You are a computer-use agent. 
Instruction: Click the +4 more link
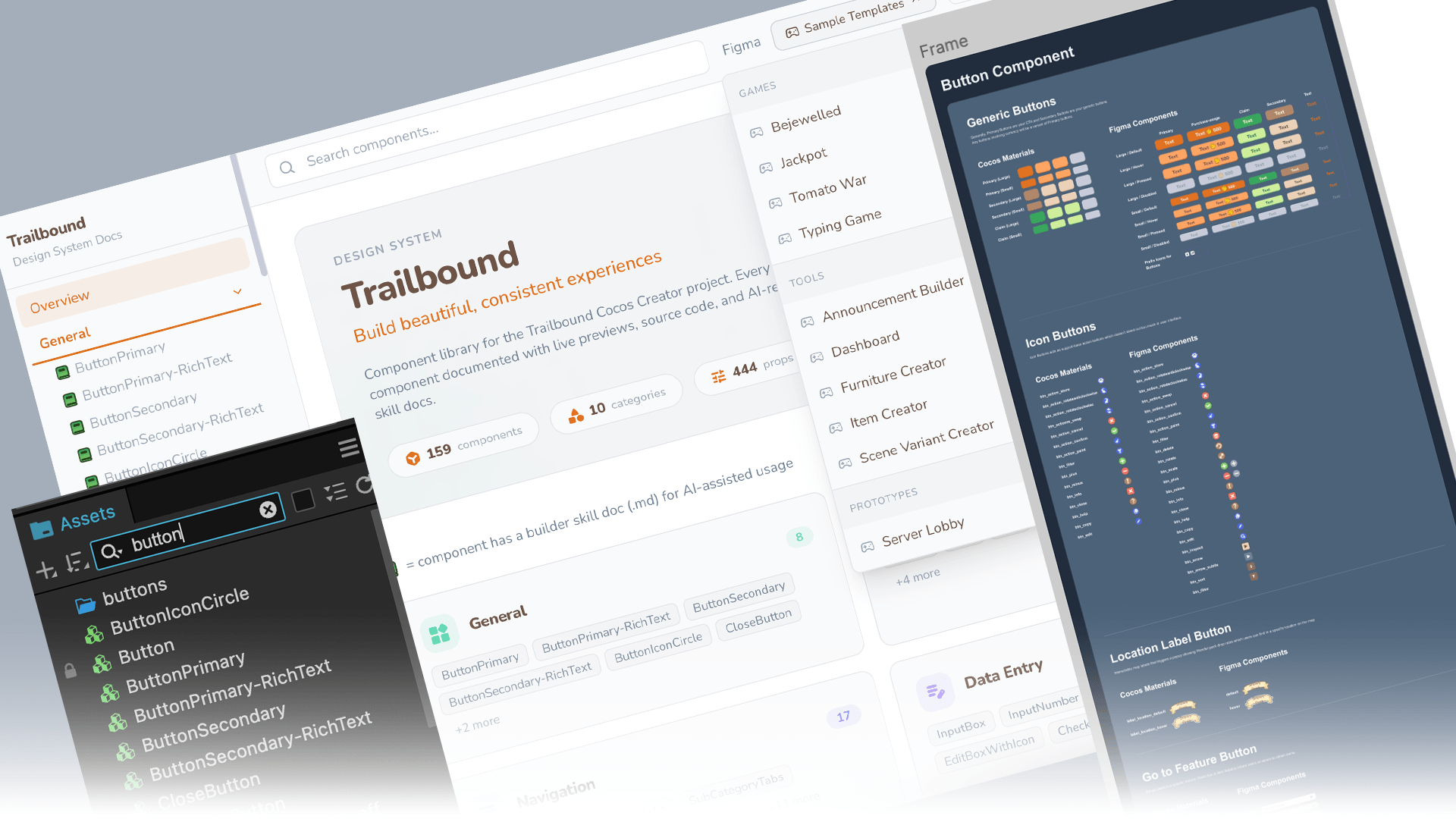(918, 576)
